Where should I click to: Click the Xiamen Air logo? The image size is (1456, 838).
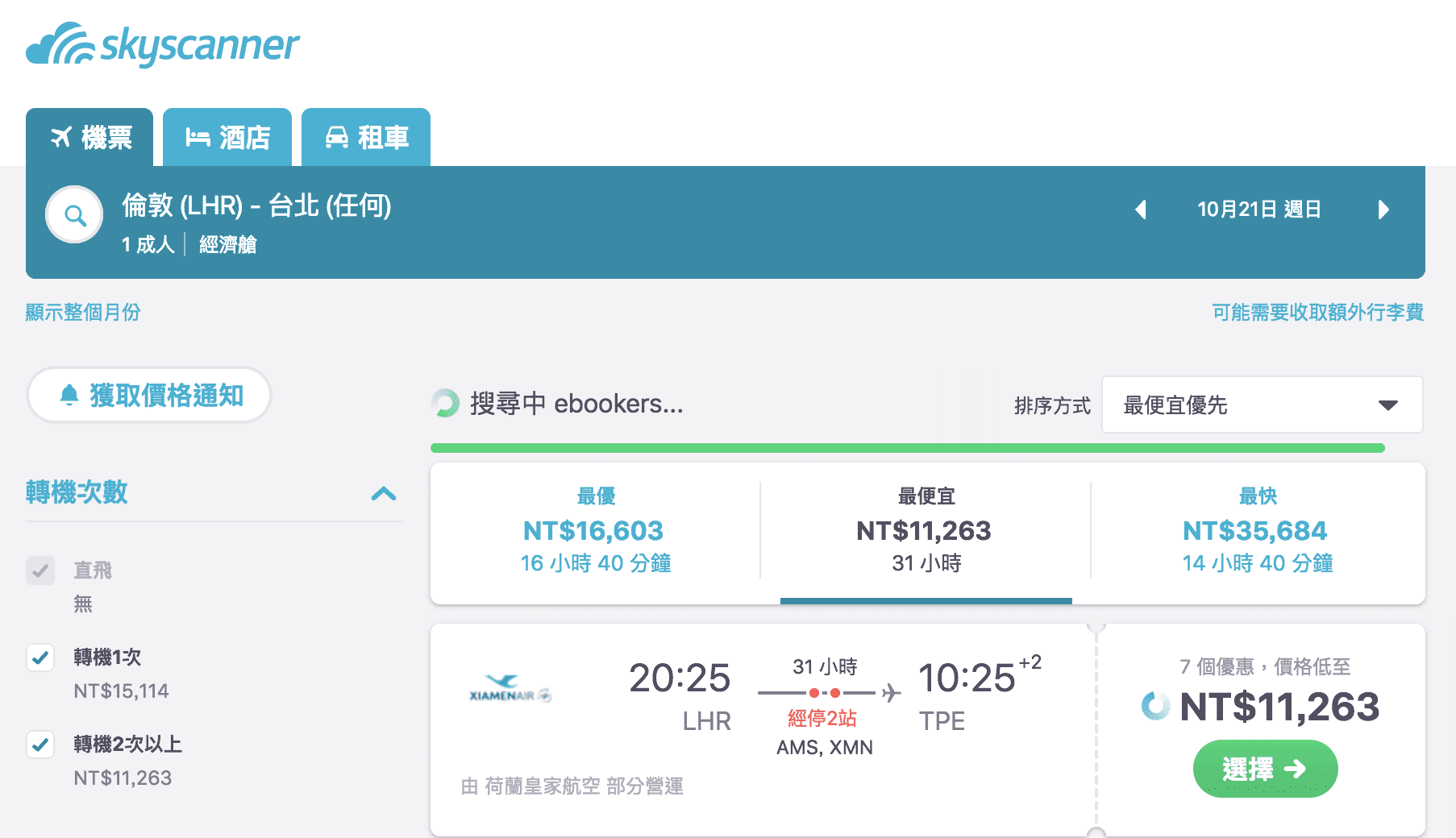[510, 689]
